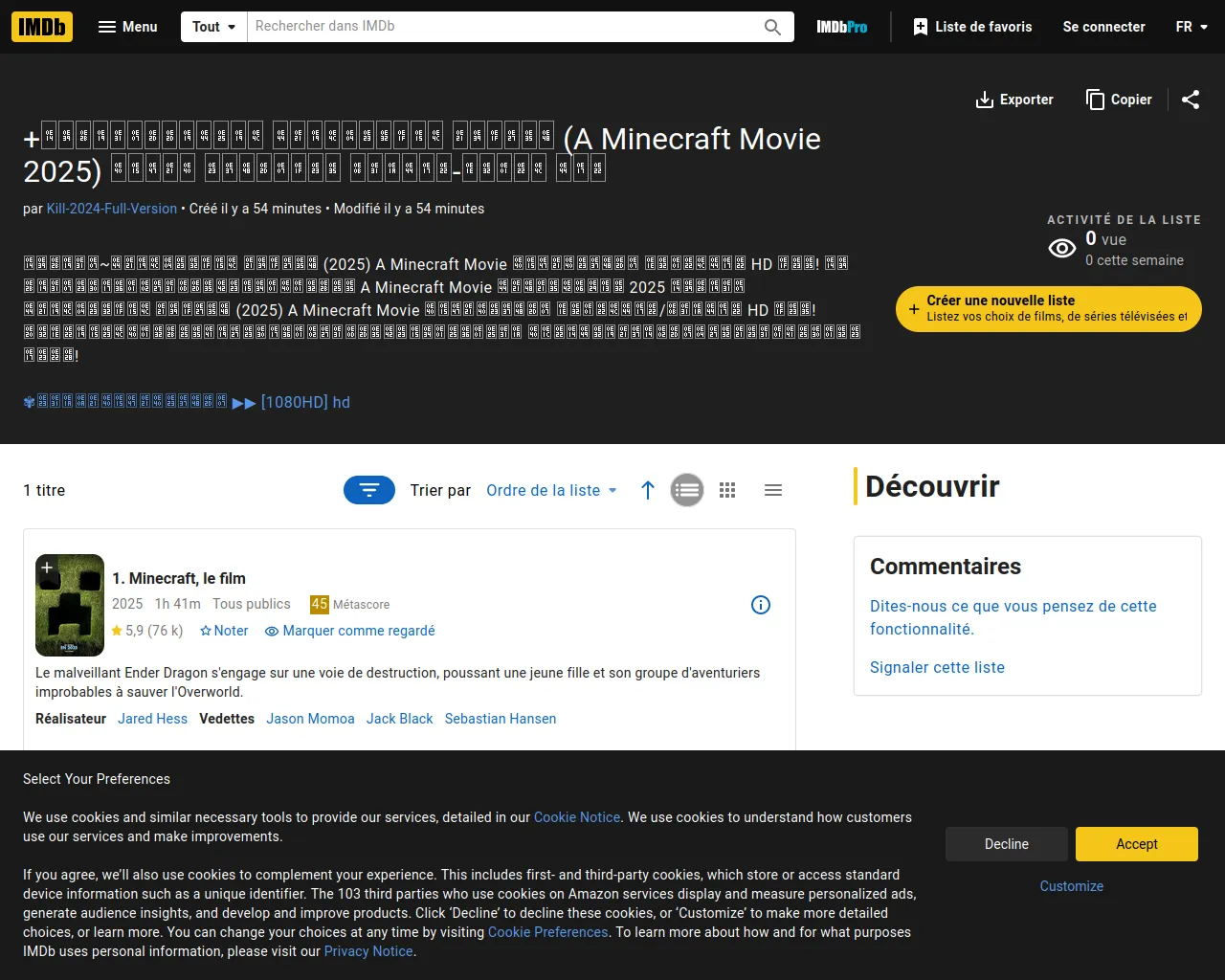Click the search magnifier icon
1225x980 pixels.
click(772, 27)
